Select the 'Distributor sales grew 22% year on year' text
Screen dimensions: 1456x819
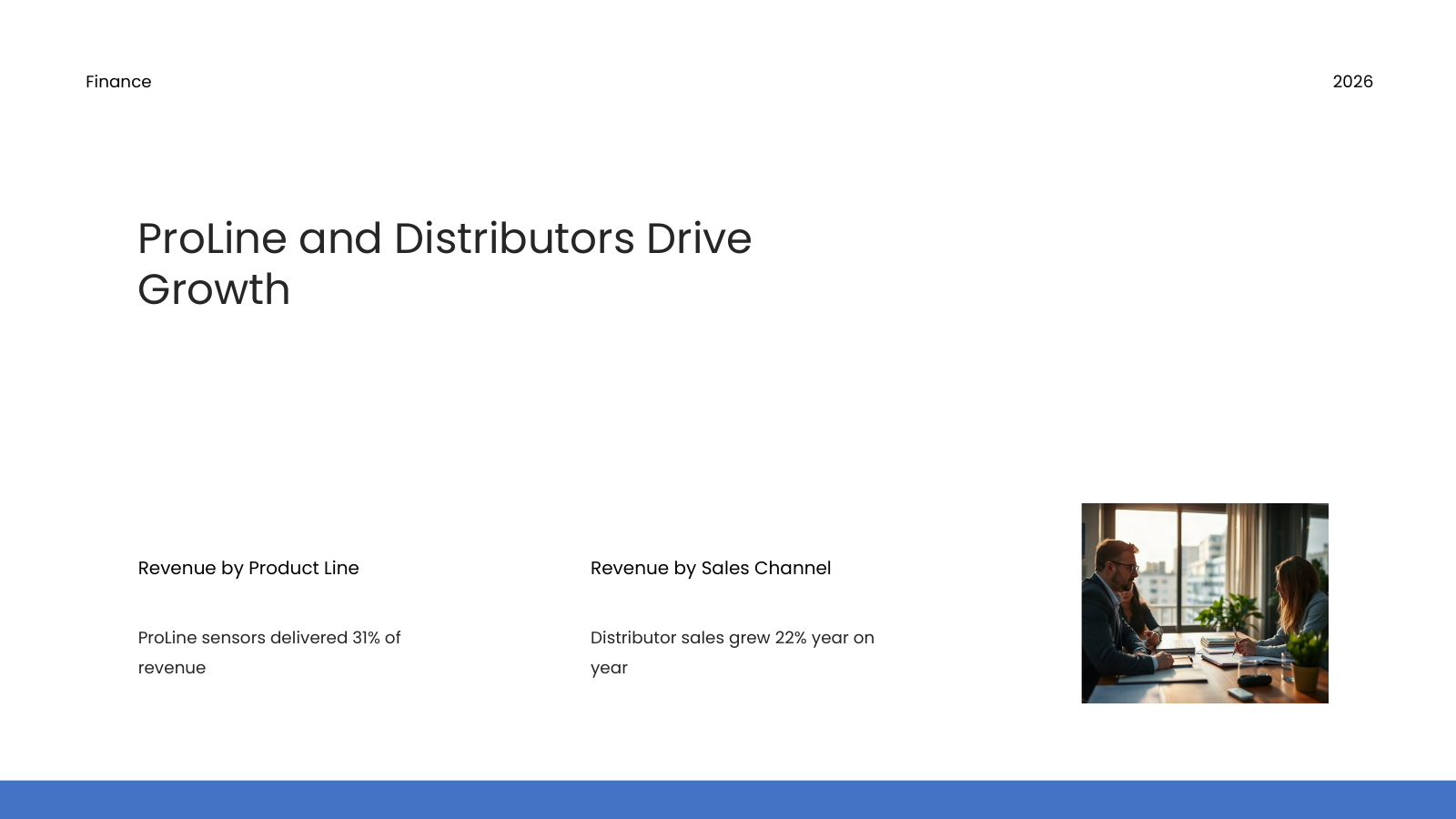pyautogui.click(x=733, y=652)
